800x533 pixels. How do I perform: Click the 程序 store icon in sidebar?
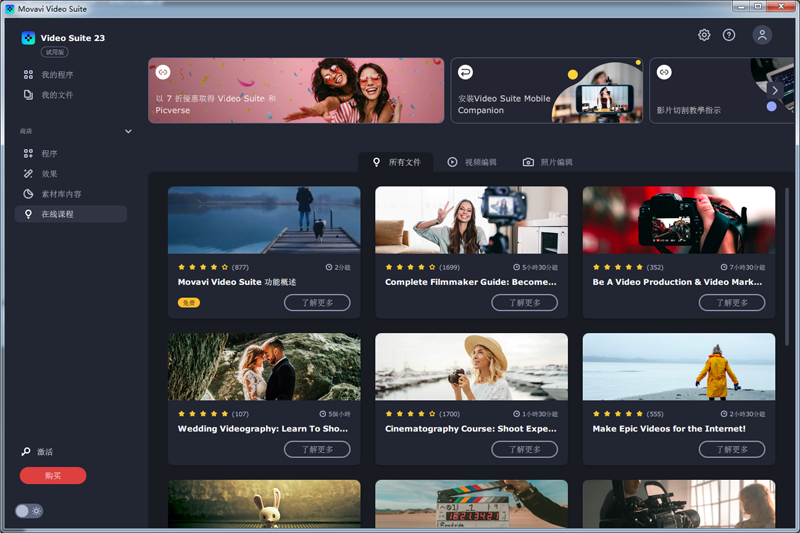pyautogui.click(x=28, y=154)
